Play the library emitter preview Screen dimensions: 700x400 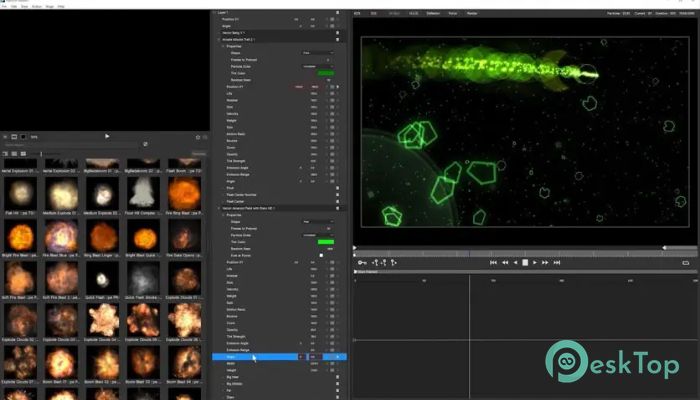click(107, 136)
